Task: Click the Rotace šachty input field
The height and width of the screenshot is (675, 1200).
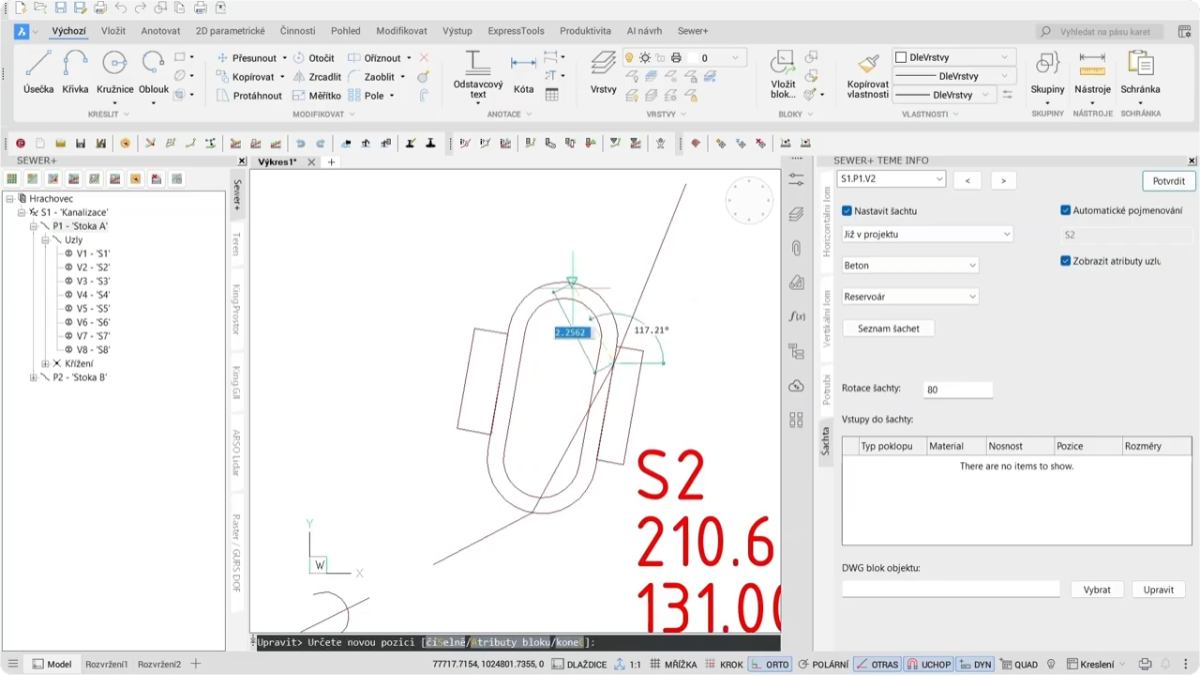Action: 957,390
